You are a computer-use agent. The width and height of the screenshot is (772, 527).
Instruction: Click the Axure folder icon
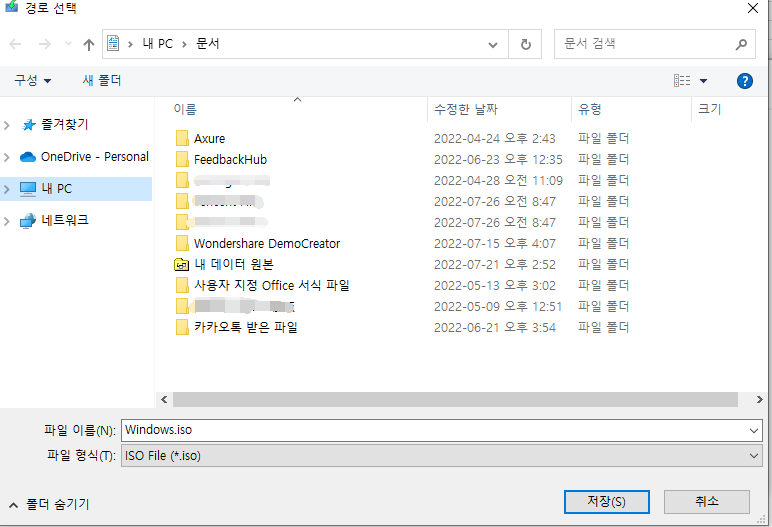click(x=182, y=138)
